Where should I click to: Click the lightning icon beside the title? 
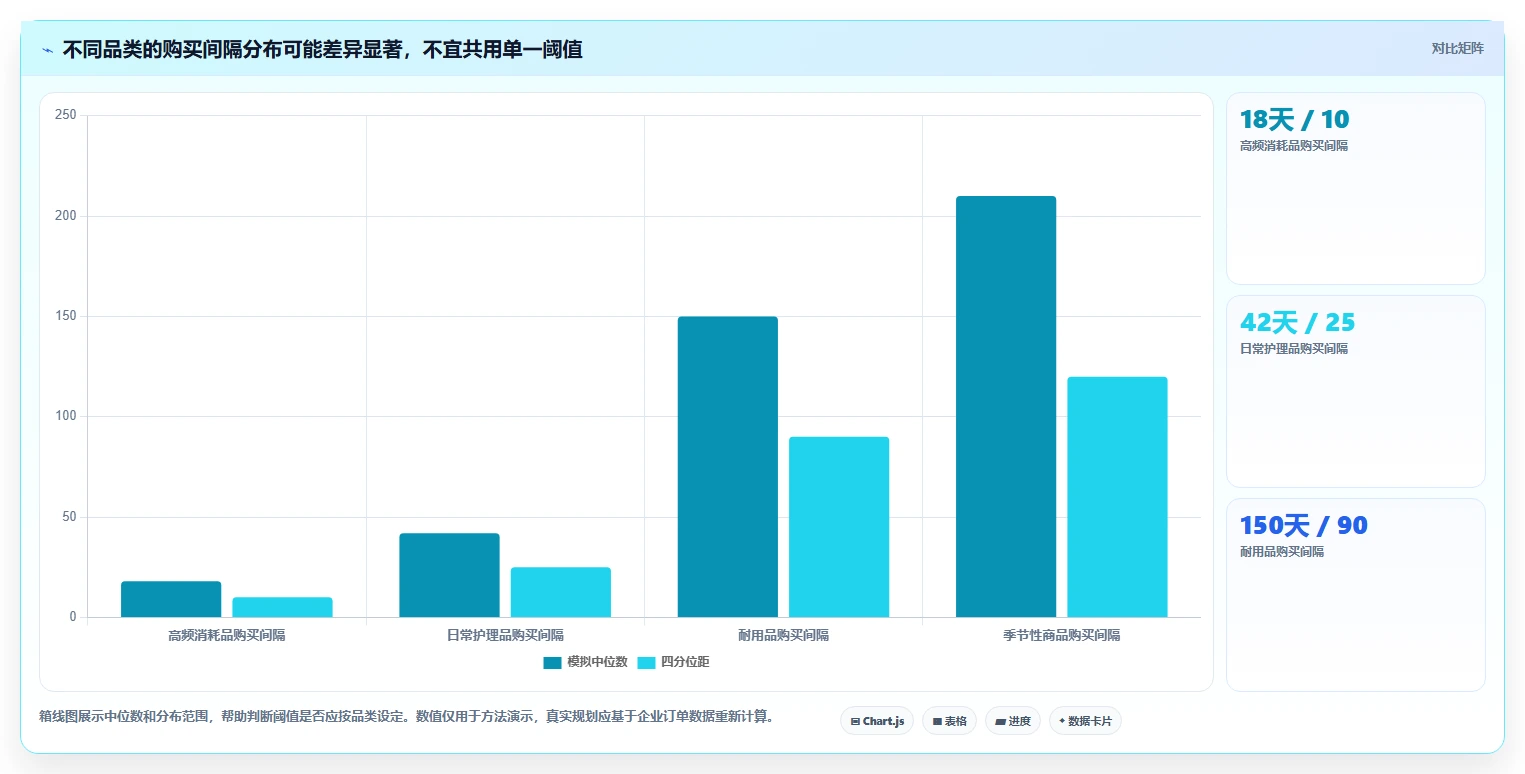coord(47,50)
